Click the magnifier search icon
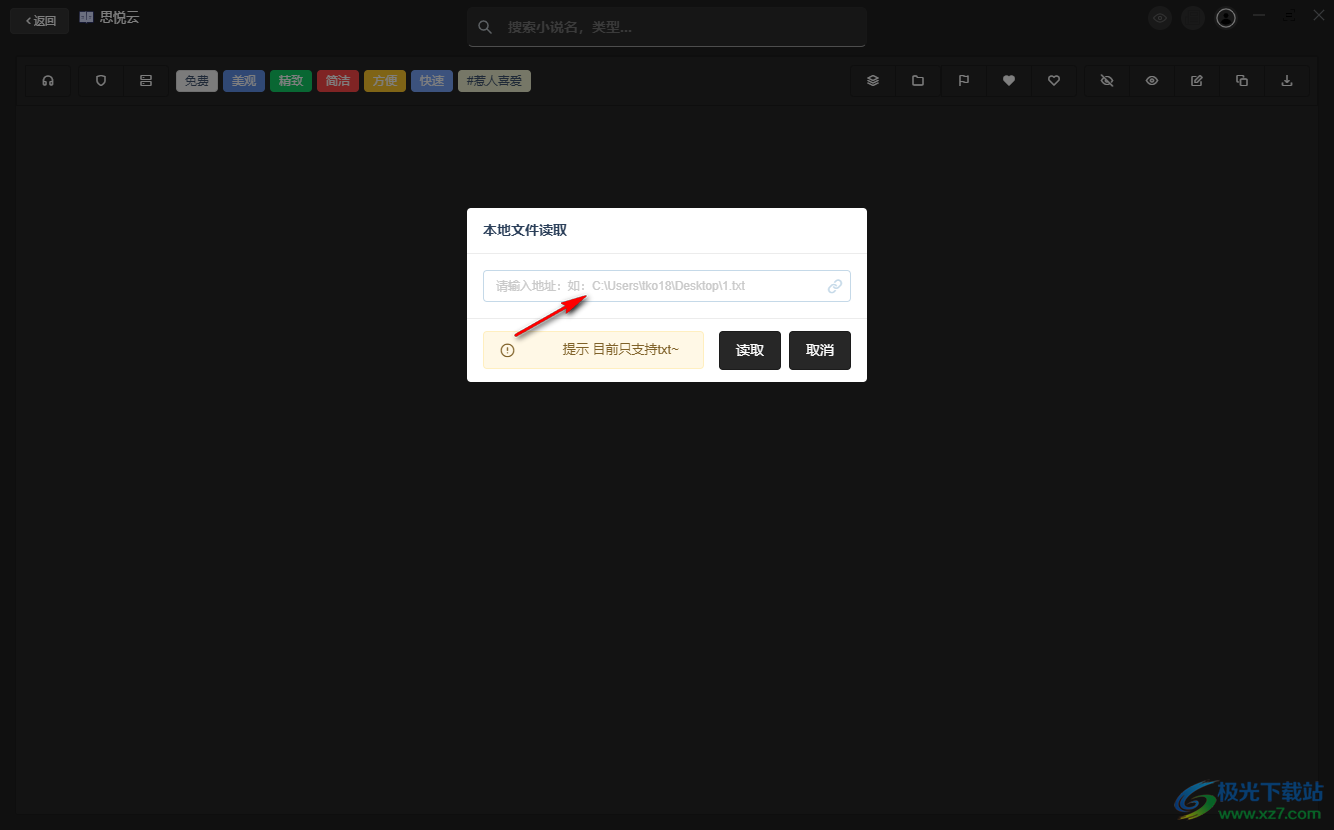 click(485, 27)
